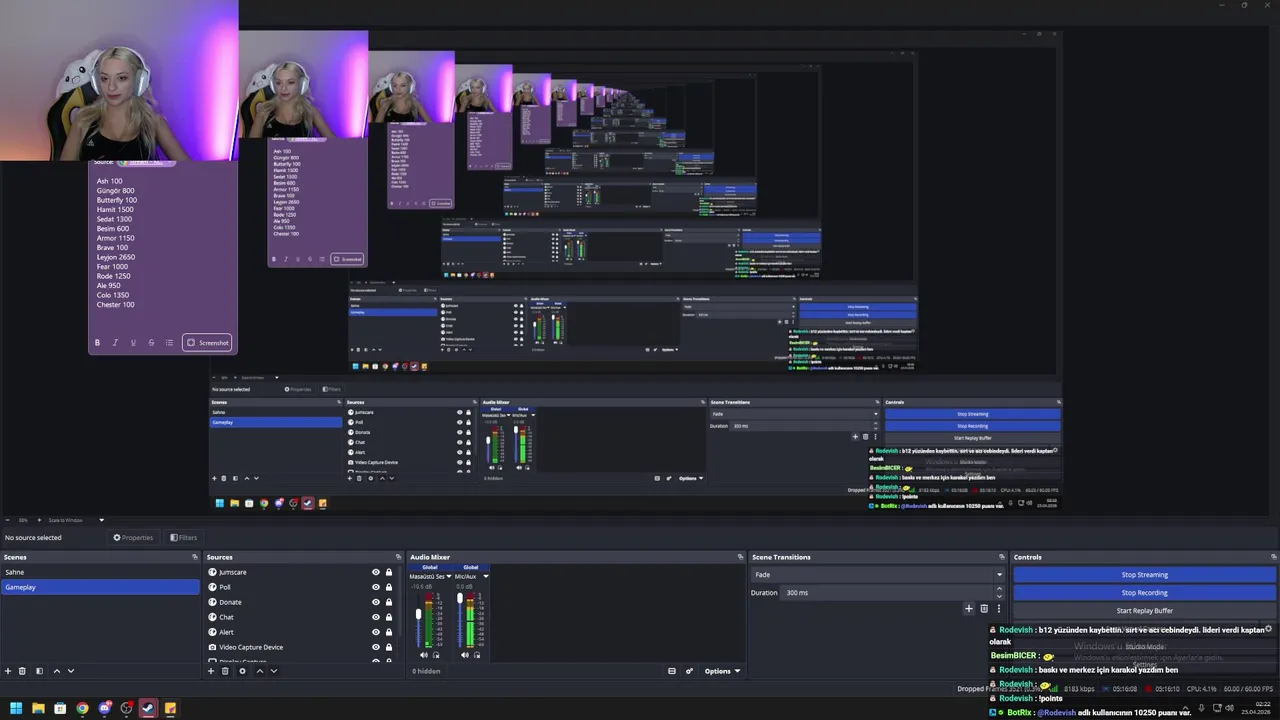Add a new source with the plus icon

point(211,671)
